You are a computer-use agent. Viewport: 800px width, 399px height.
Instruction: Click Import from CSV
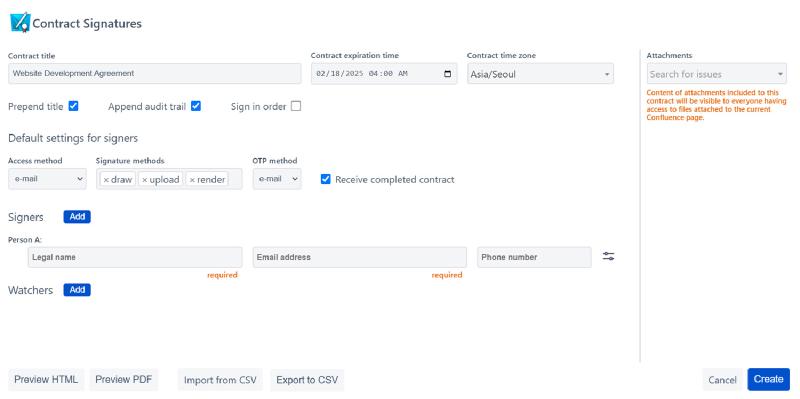point(220,380)
